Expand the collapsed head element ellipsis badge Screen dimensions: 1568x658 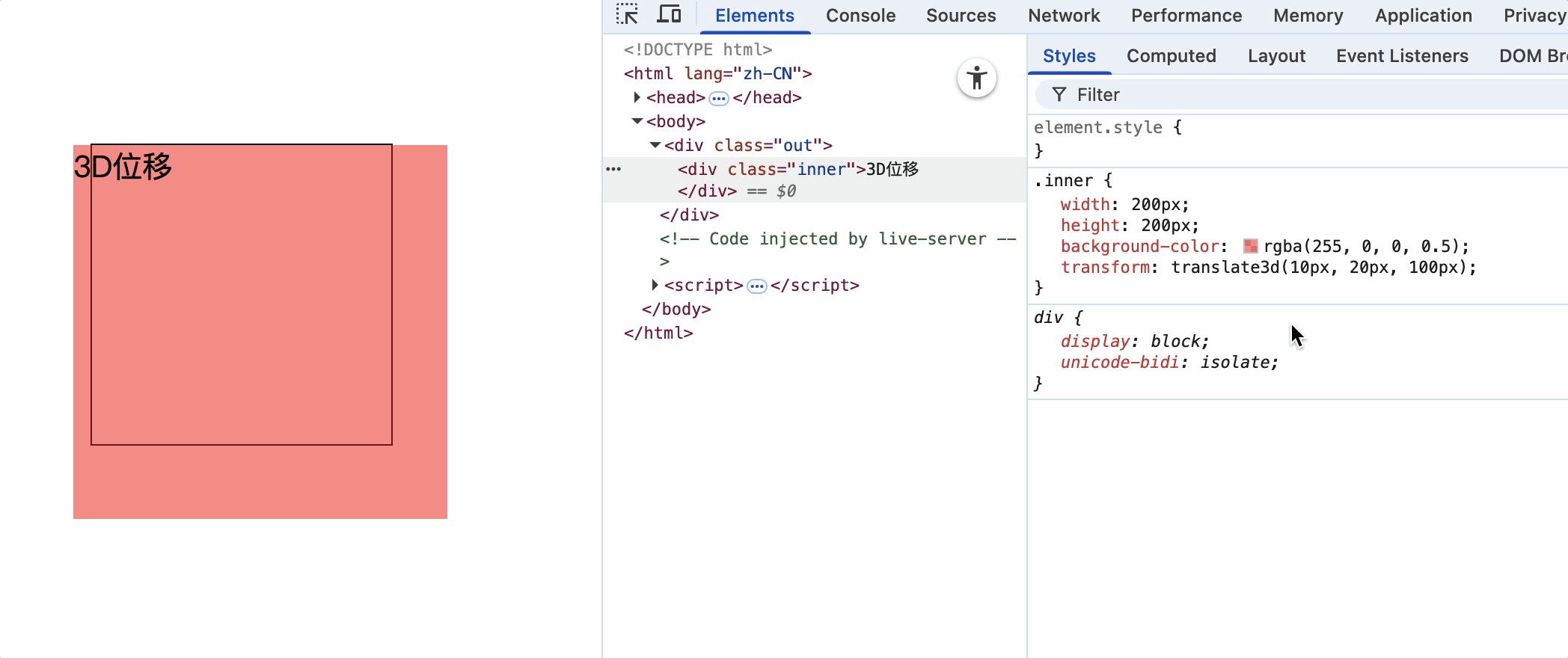718,98
